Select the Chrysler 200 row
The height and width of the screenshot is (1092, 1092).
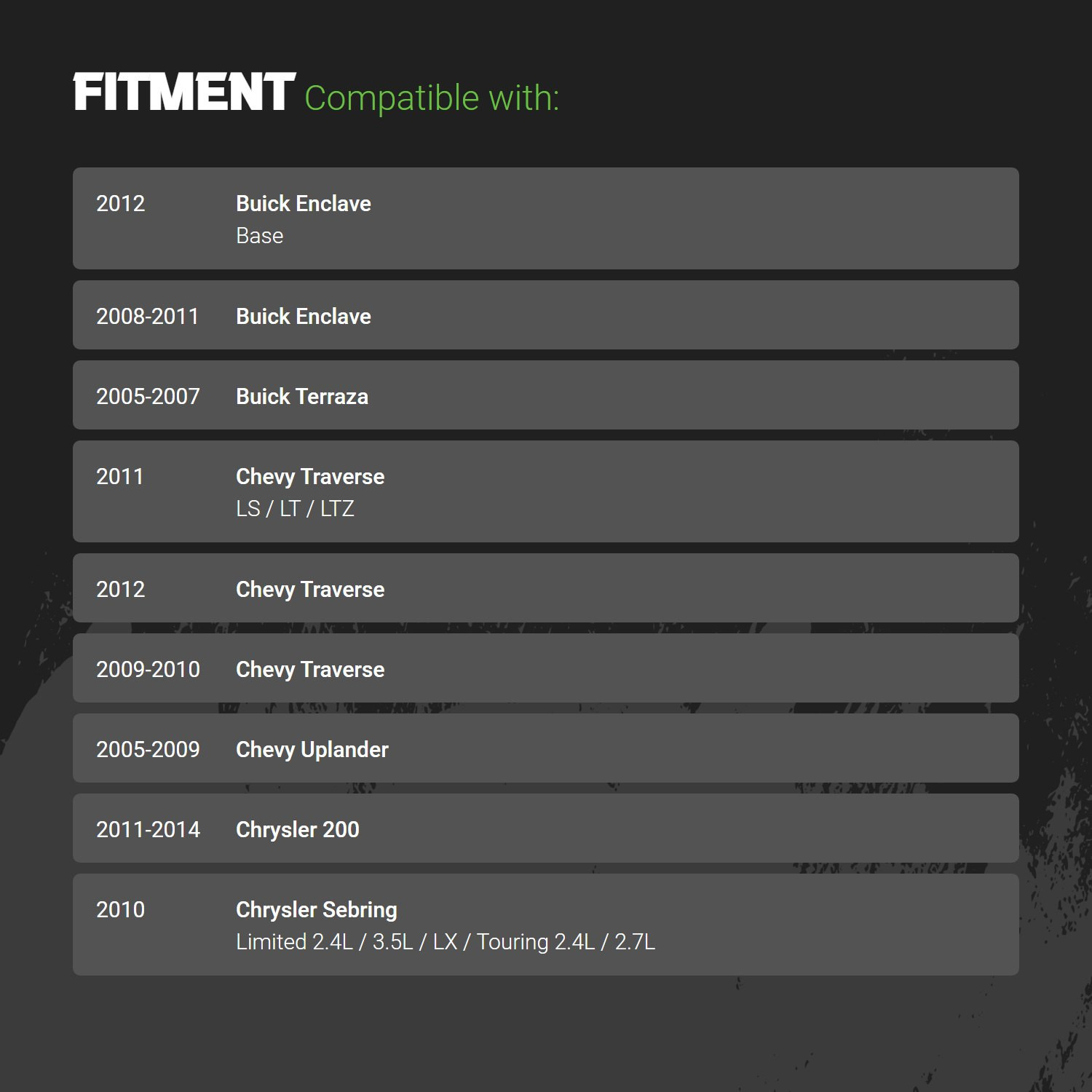click(x=546, y=828)
